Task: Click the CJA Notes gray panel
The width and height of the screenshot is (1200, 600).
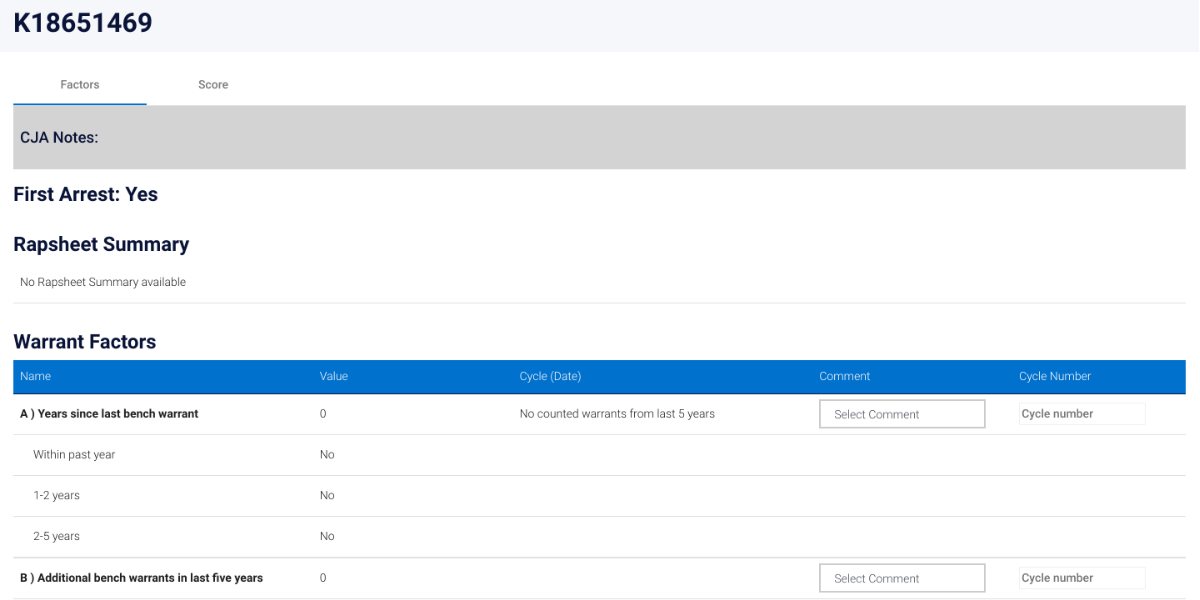Action: (x=599, y=138)
